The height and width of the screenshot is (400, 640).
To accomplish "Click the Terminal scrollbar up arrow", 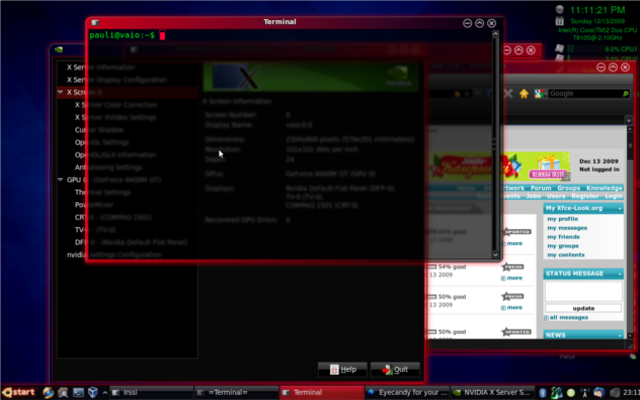I will pos(496,34).
